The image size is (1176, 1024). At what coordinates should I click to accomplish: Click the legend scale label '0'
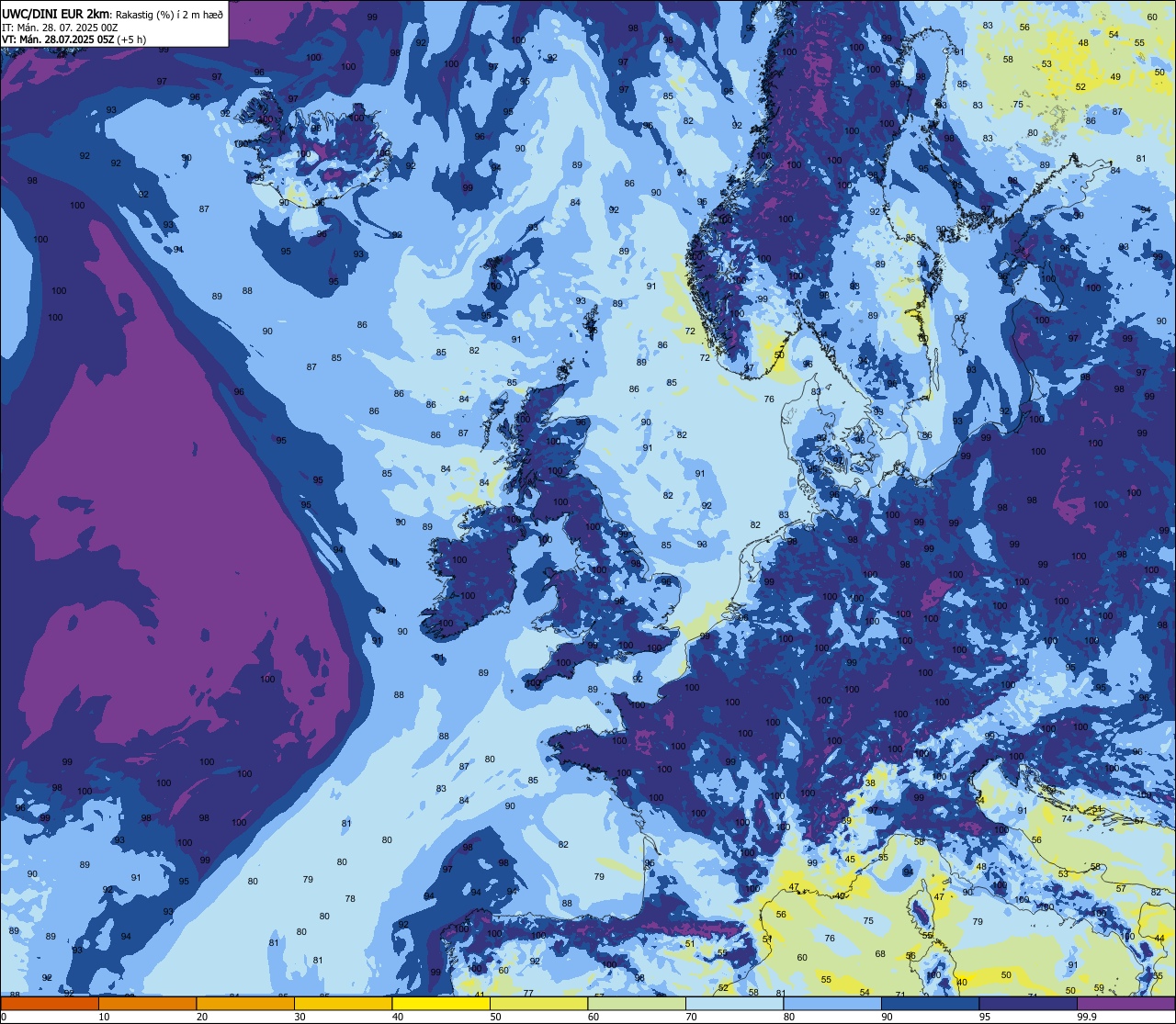[4, 1017]
